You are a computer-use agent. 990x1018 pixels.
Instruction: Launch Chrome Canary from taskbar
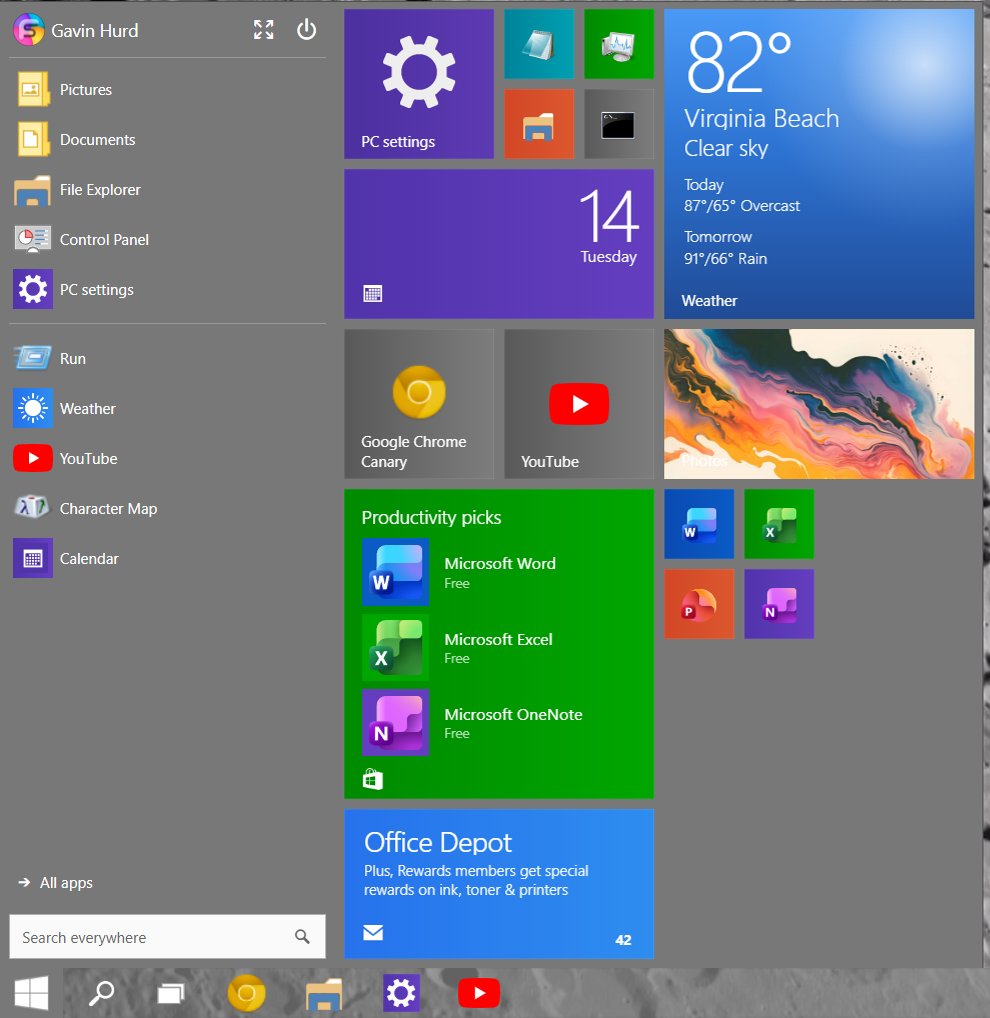click(246, 993)
